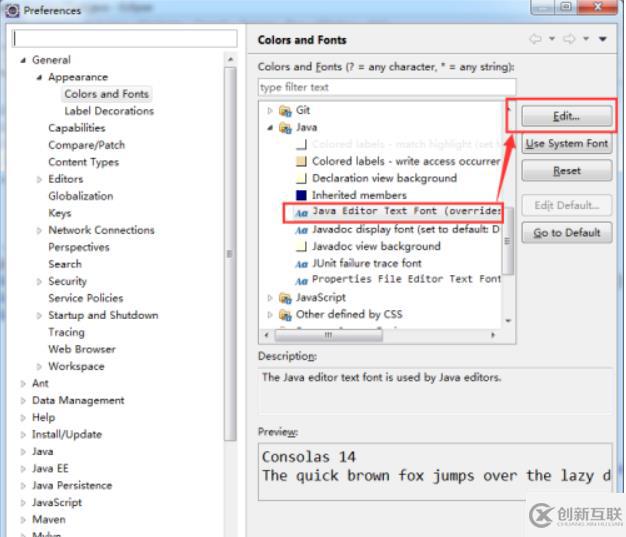Click the JavaScript folder icon in list
626x537 pixels.
285,298
